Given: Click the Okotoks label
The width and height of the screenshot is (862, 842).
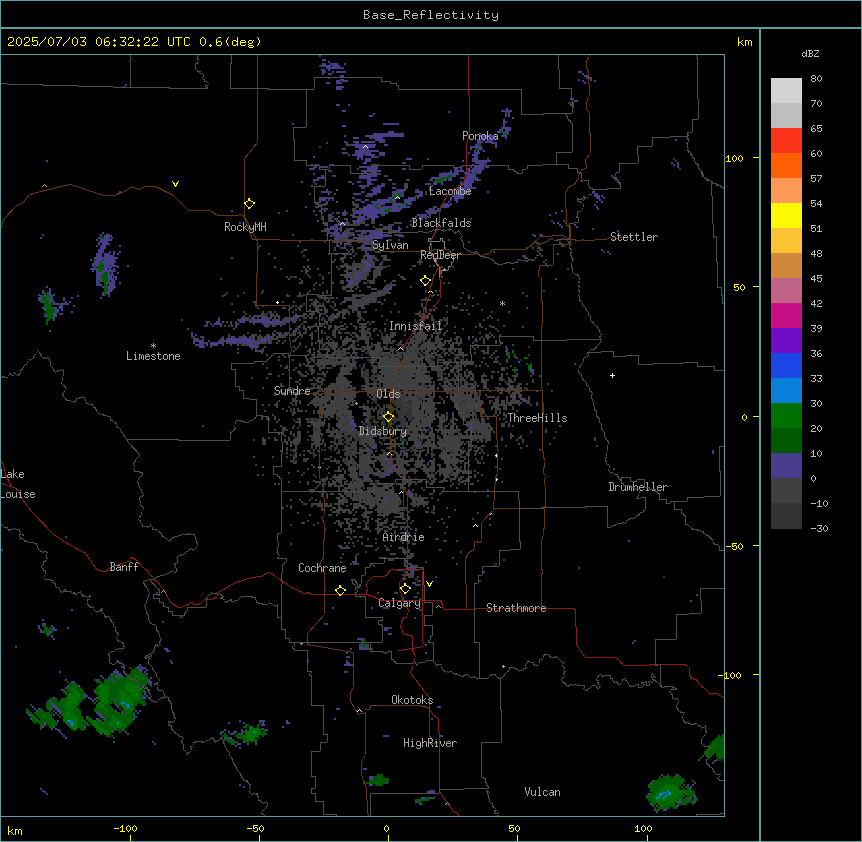Looking at the screenshot, I should pyautogui.click(x=412, y=700).
